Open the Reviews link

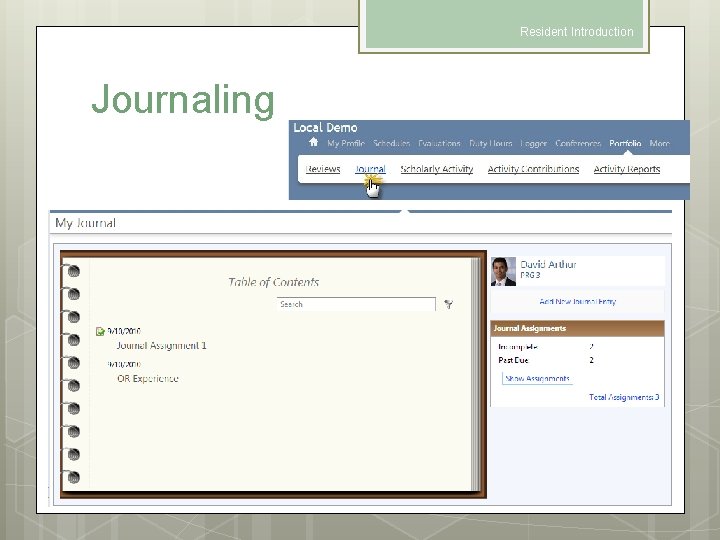(323, 169)
